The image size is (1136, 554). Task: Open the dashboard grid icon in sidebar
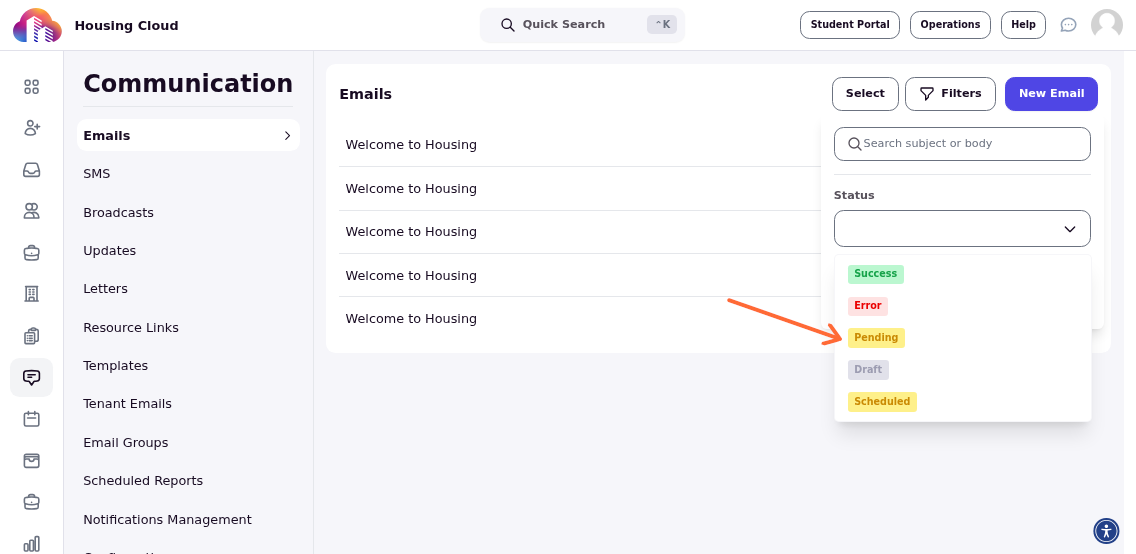coord(31,87)
